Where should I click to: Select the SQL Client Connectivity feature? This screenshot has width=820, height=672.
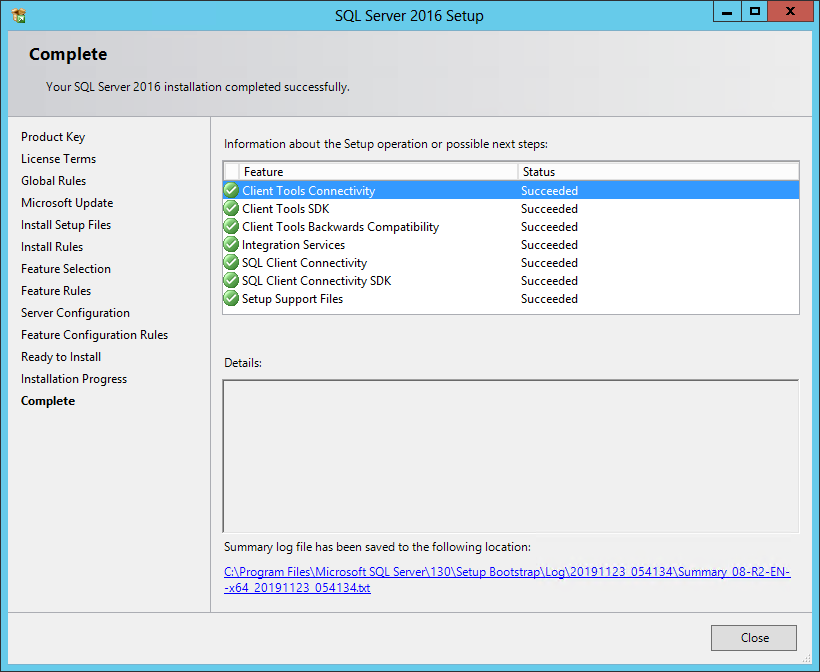tap(511, 263)
